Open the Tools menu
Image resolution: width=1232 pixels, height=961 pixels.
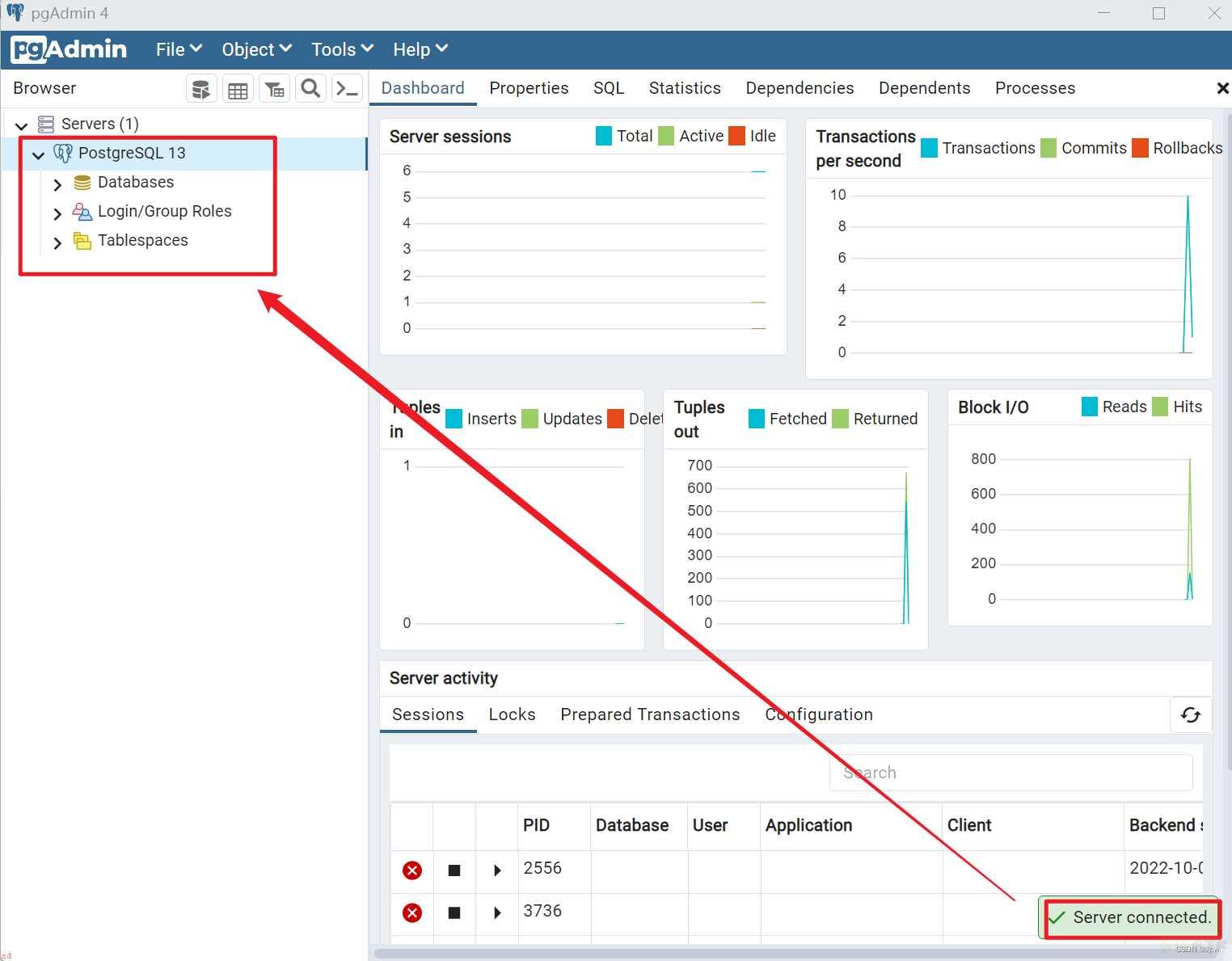tap(342, 49)
